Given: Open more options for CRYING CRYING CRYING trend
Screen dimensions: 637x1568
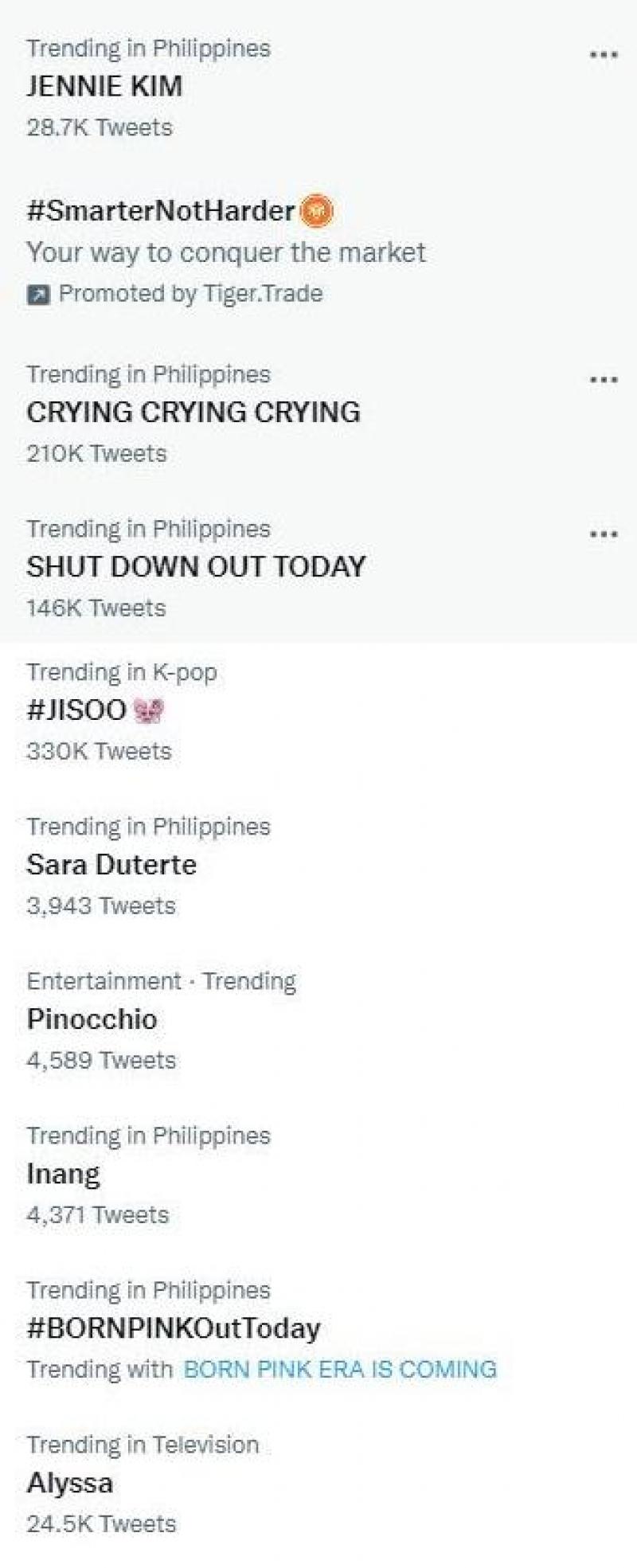Looking at the screenshot, I should pos(604,379).
